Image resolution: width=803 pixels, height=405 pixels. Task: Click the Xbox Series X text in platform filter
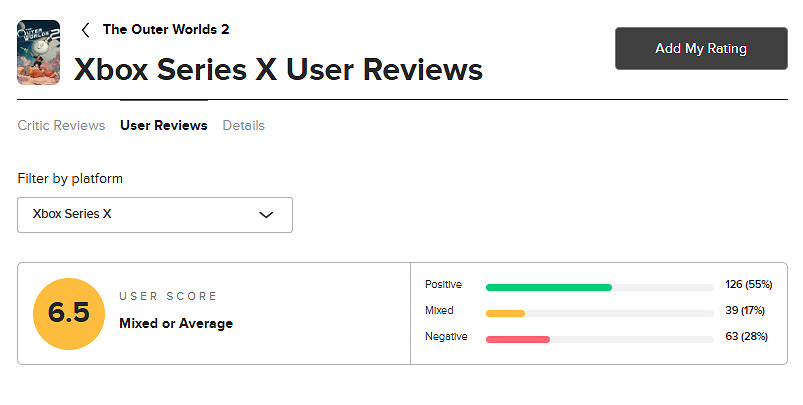pyautogui.click(x=72, y=214)
